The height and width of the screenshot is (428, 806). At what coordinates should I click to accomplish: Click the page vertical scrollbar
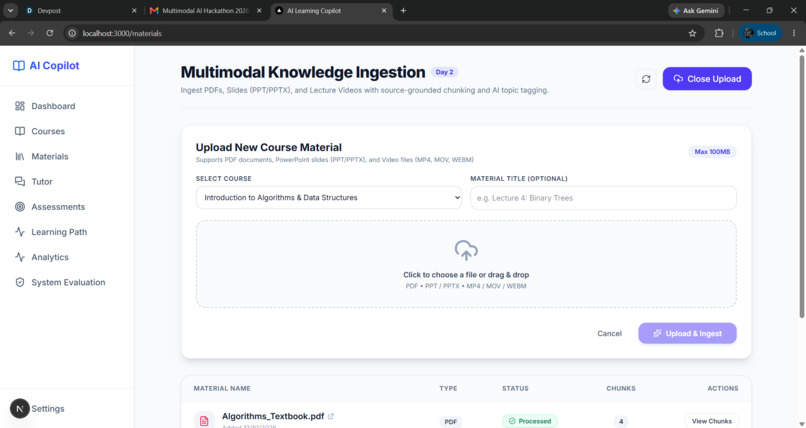(x=801, y=185)
